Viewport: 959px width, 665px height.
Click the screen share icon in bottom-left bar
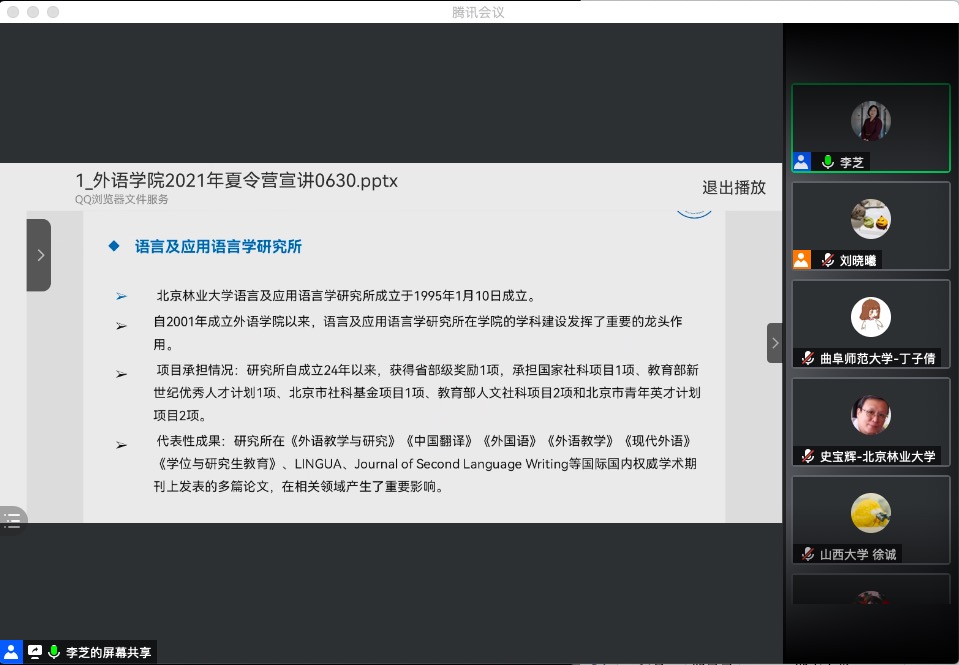point(35,652)
